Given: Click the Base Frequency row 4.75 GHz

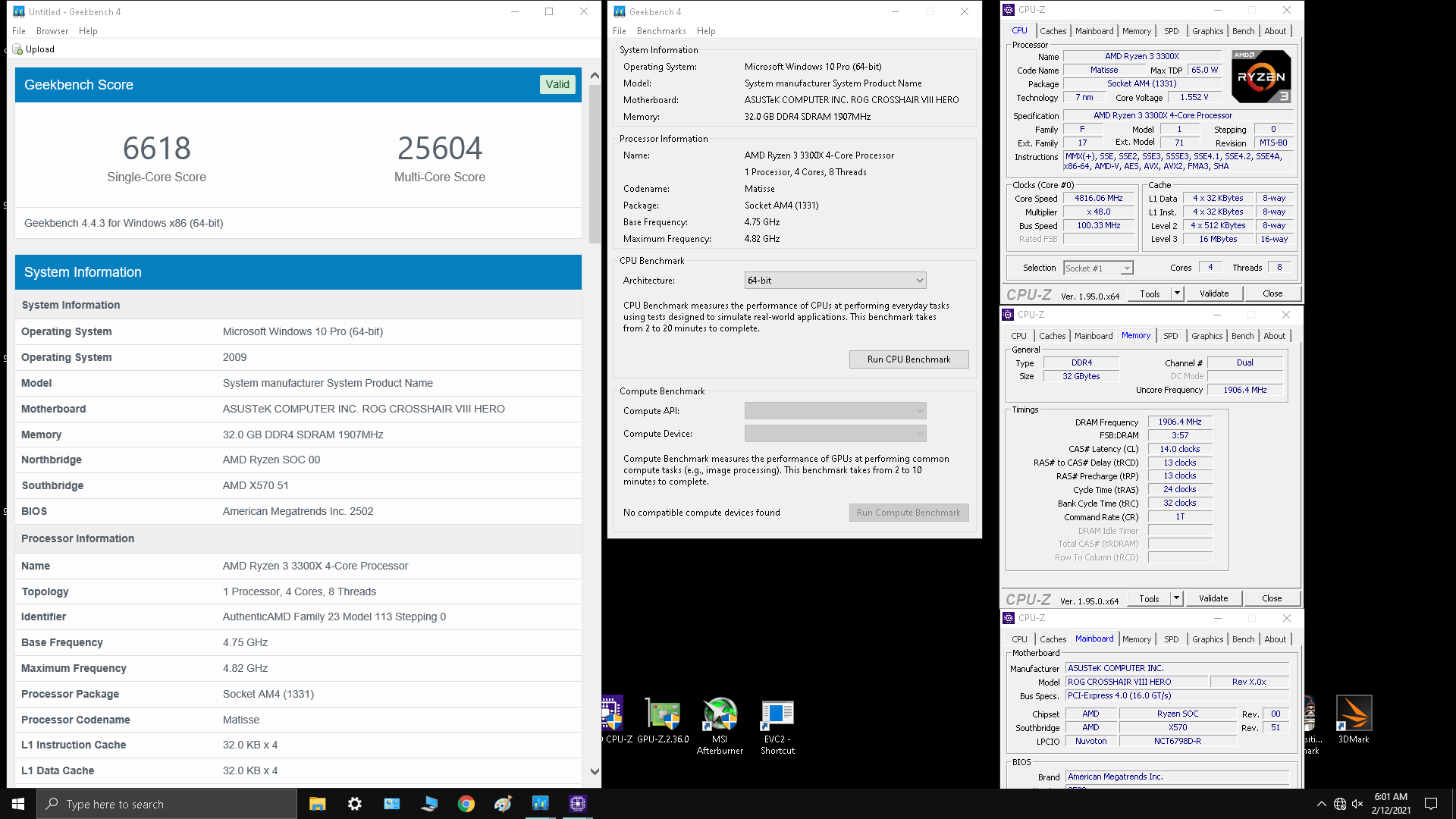Looking at the screenshot, I should pos(299,642).
